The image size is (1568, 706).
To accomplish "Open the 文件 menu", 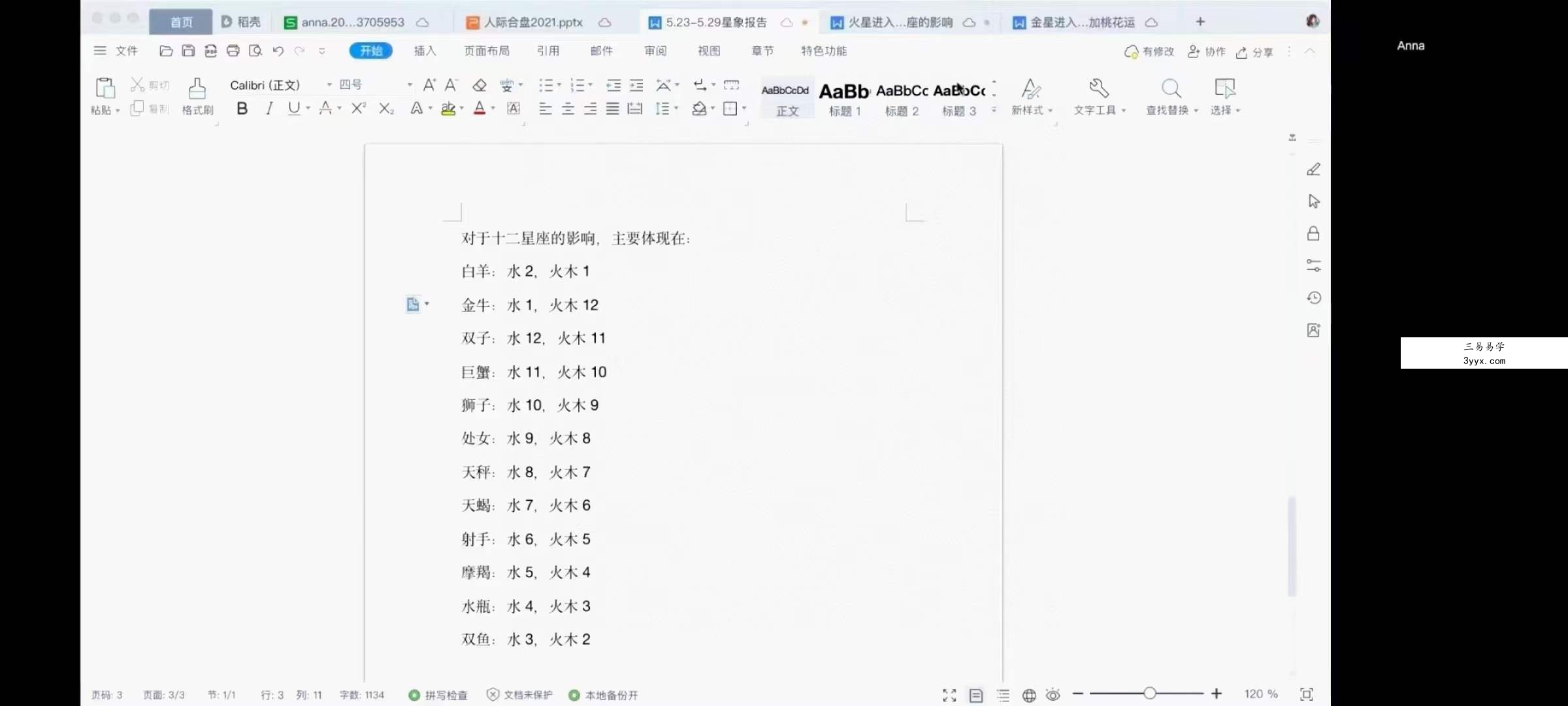I will [116, 50].
